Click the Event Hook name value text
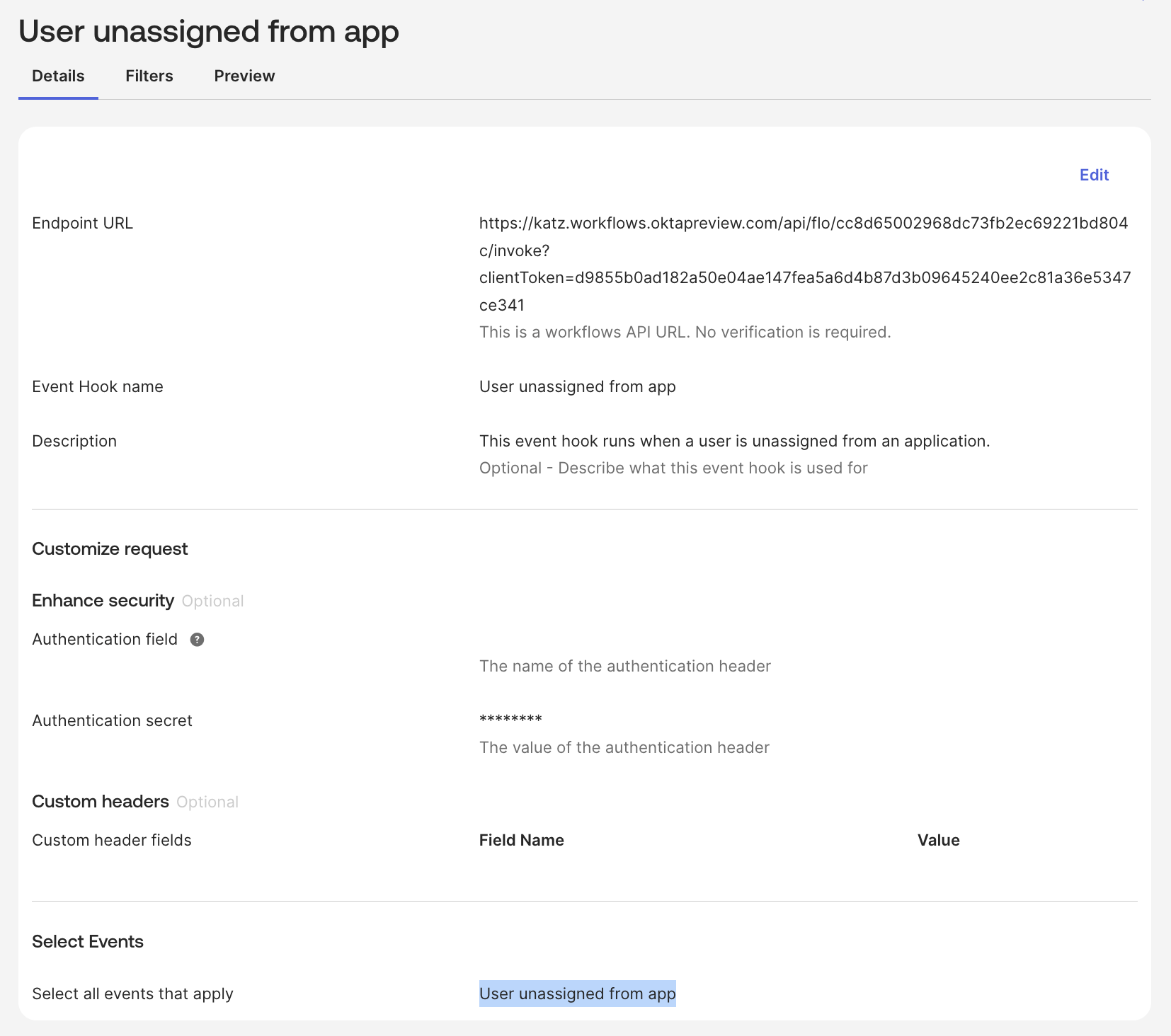Viewport: 1171px width, 1036px height. pyautogui.click(x=577, y=386)
